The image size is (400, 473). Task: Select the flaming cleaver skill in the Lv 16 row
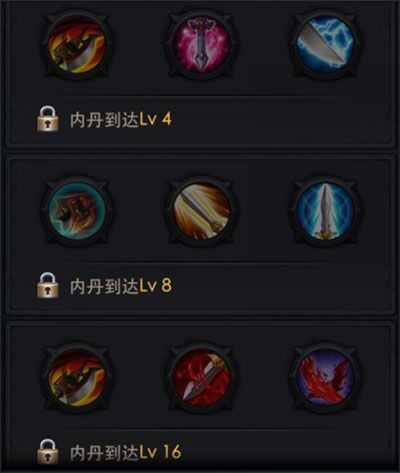[77, 378]
